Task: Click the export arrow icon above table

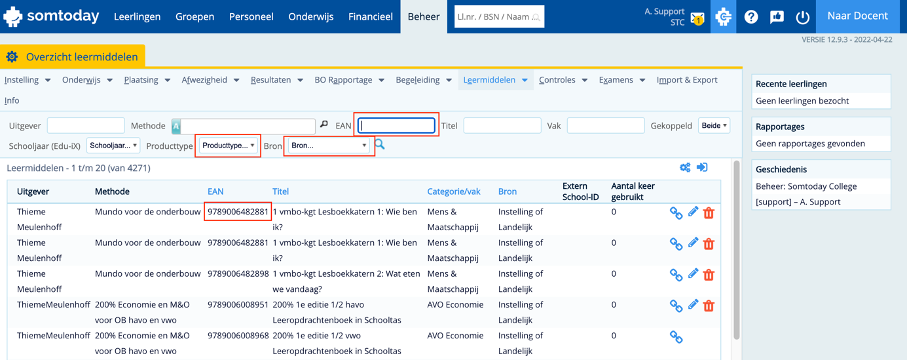Action: [702, 167]
